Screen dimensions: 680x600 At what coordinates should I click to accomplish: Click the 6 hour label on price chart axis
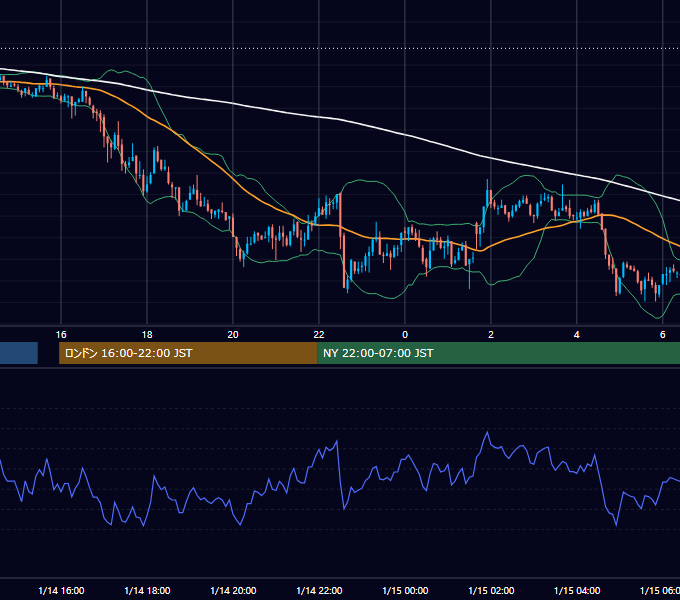(x=663, y=335)
